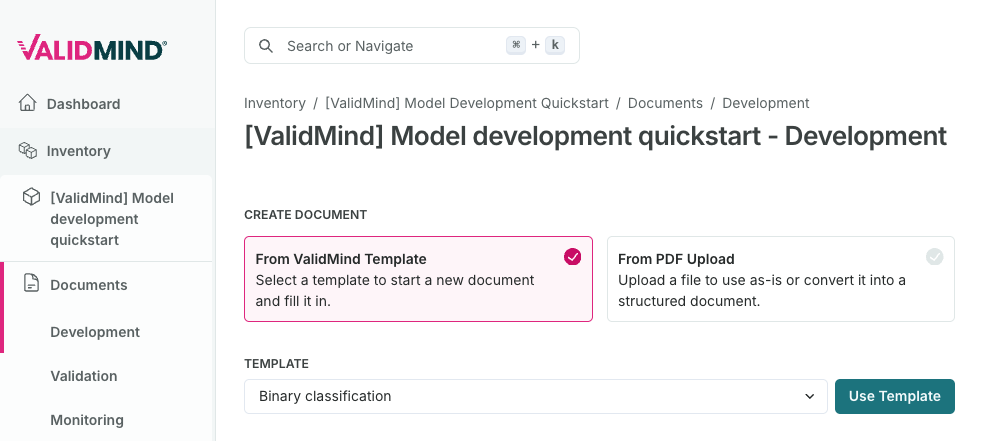This screenshot has height=441, width=983.
Task: Click Model Development Quickstart breadcrumb link
Action: [x=467, y=103]
